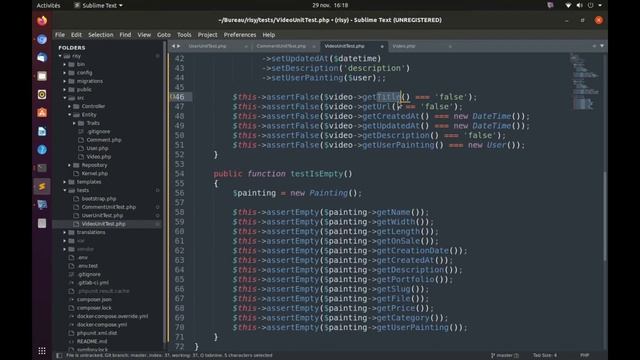Open Ubuntu Software from the dock
Image resolution: width=640 pixels, height=360 pixels.
coord(42,113)
